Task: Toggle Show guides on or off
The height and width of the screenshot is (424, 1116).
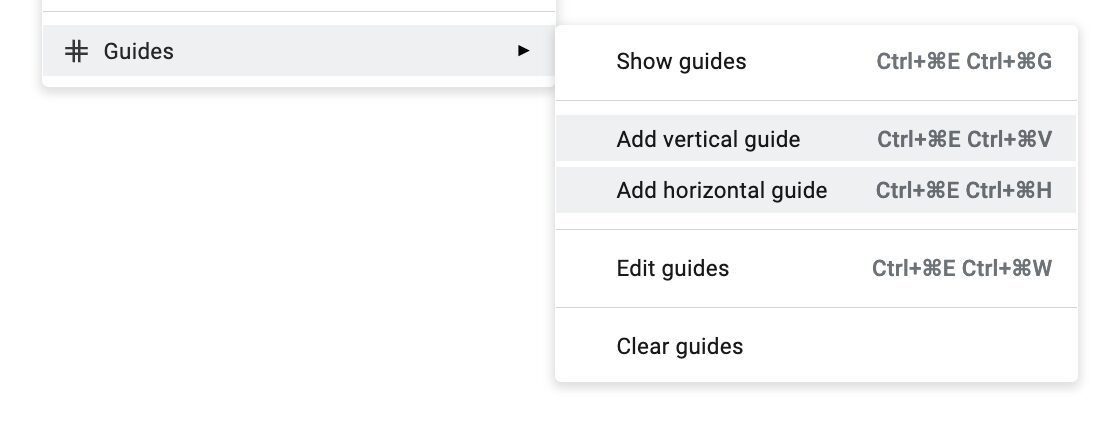Action: coord(816,62)
